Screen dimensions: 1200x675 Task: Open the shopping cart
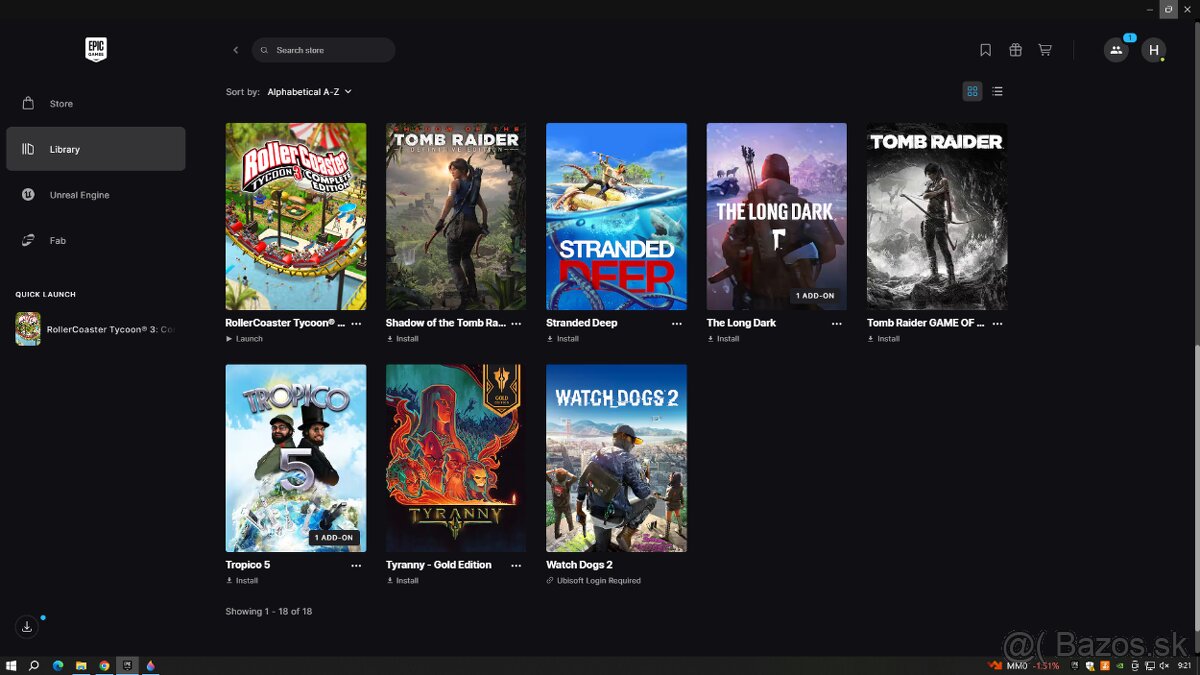tap(1045, 50)
